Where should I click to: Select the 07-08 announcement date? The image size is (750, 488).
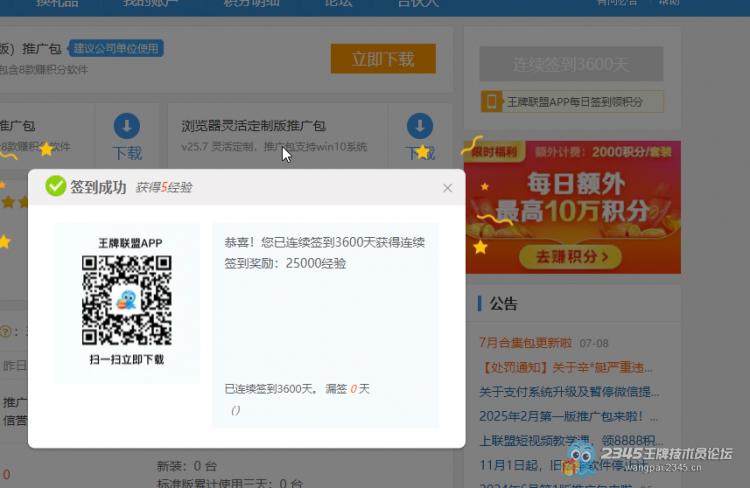[x=594, y=343]
